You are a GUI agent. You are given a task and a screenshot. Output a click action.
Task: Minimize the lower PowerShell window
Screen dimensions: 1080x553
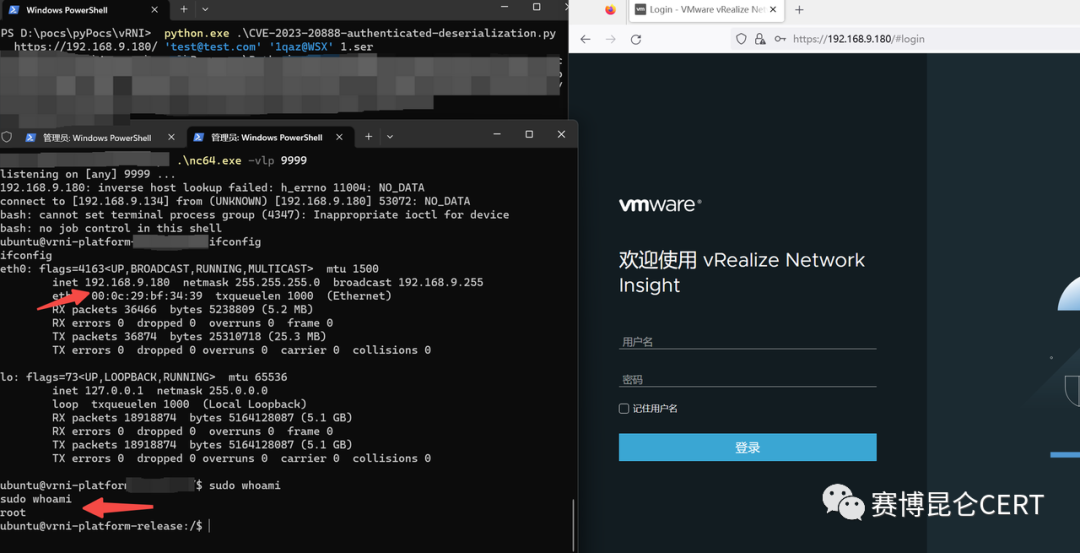(495, 134)
